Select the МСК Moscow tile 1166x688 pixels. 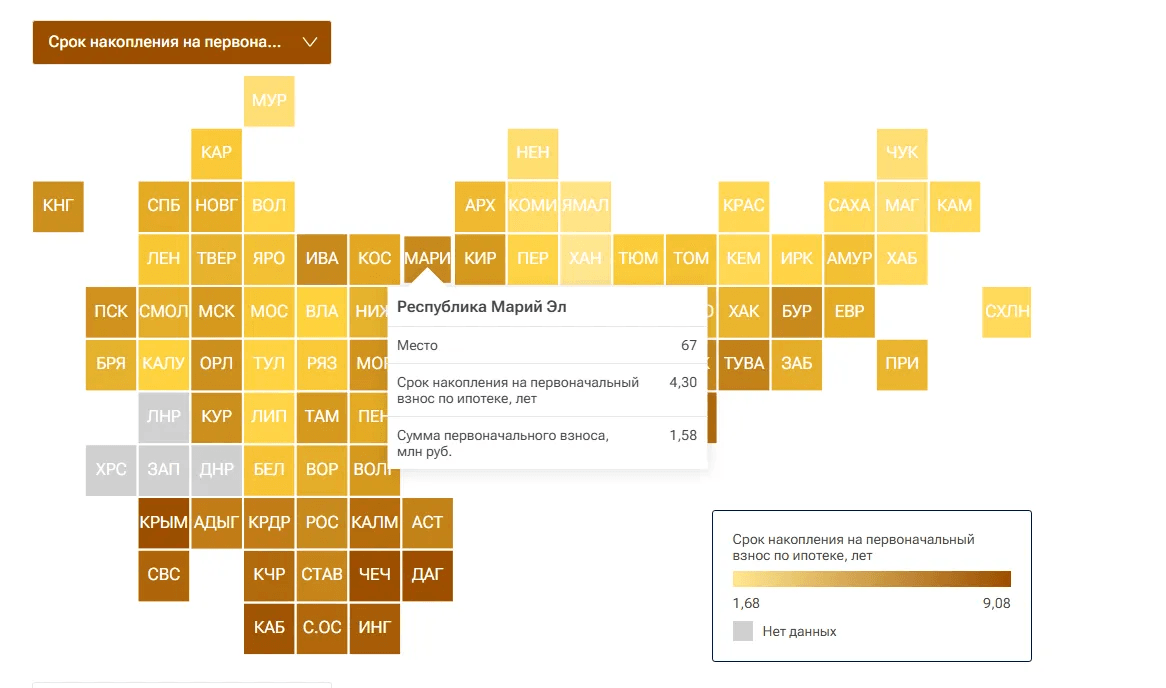pos(216,311)
